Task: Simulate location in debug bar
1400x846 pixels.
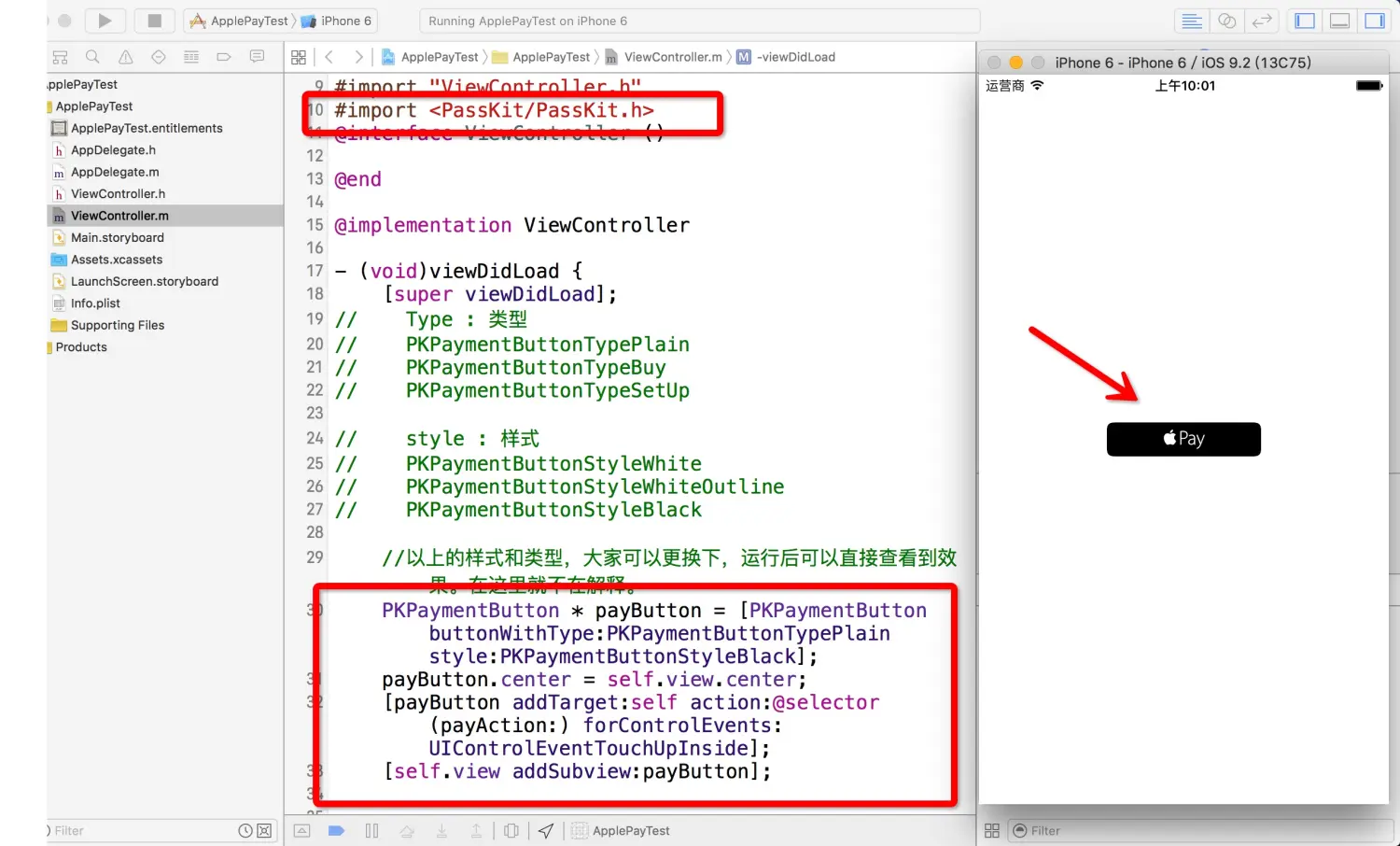Action: [x=546, y=830]
